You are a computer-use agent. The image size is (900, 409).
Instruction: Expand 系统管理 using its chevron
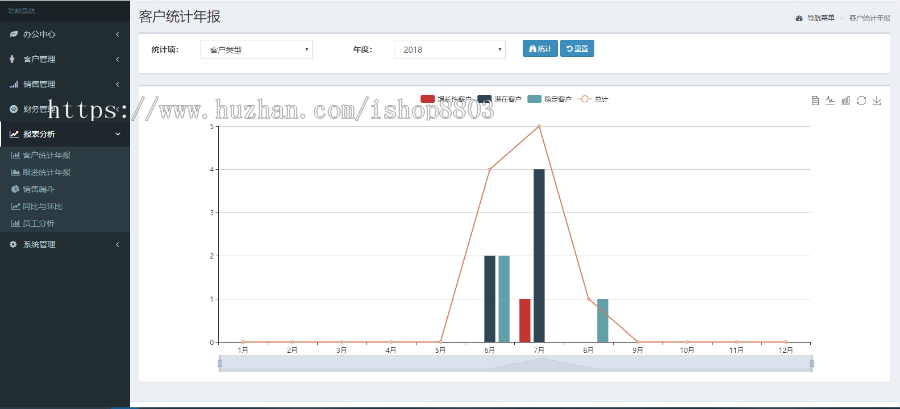(x=117, y=244)
